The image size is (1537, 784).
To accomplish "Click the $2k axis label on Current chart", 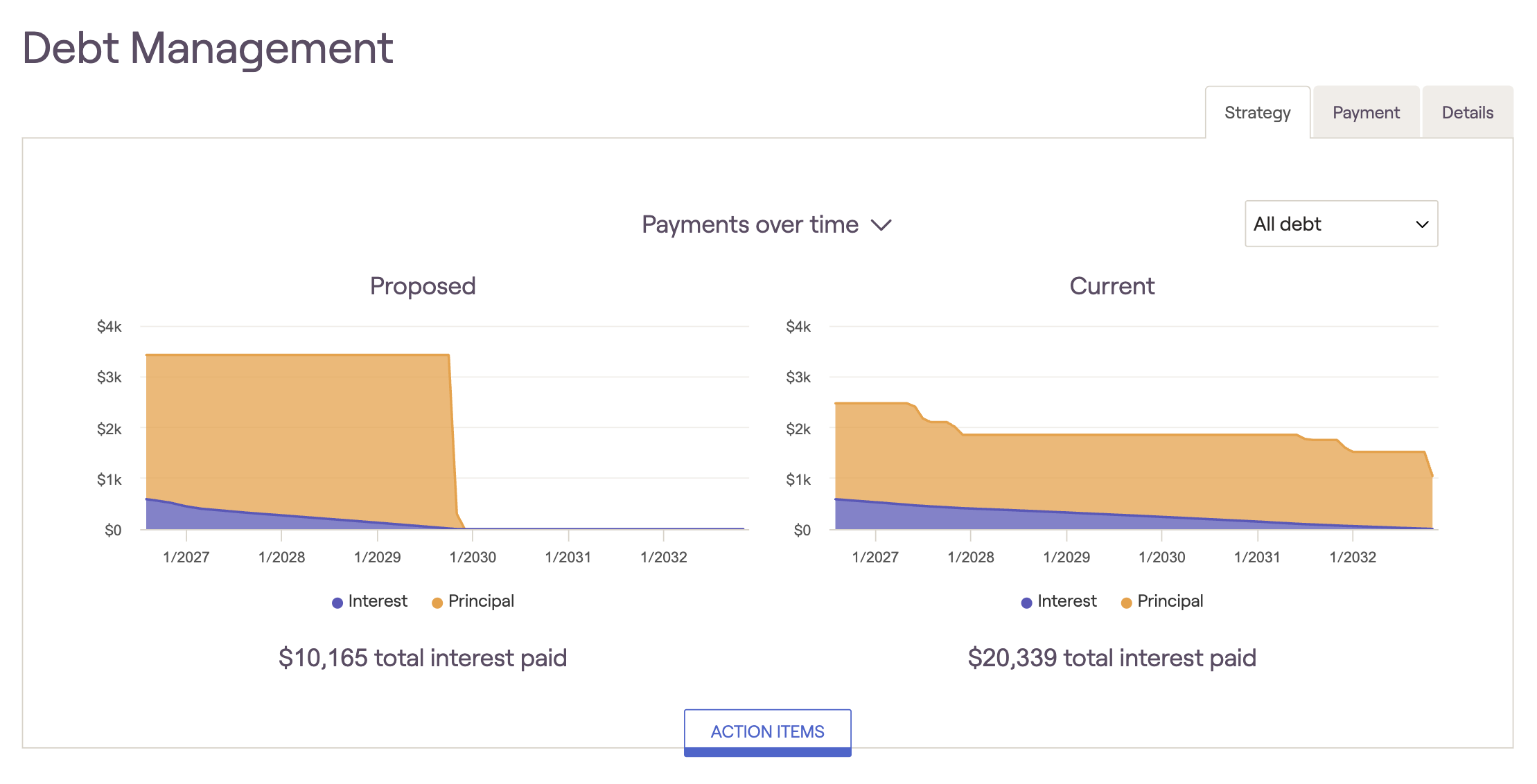I will coord(798,429).
